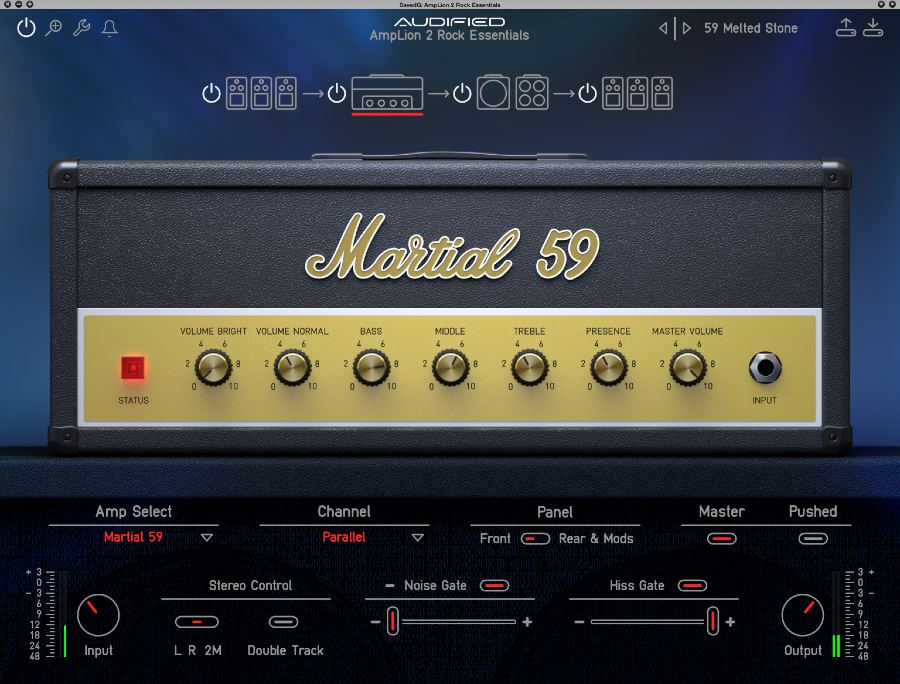This screenshot has width=900, height=684.
Task: Open the wrench settings icon
Action: [82, 28]
